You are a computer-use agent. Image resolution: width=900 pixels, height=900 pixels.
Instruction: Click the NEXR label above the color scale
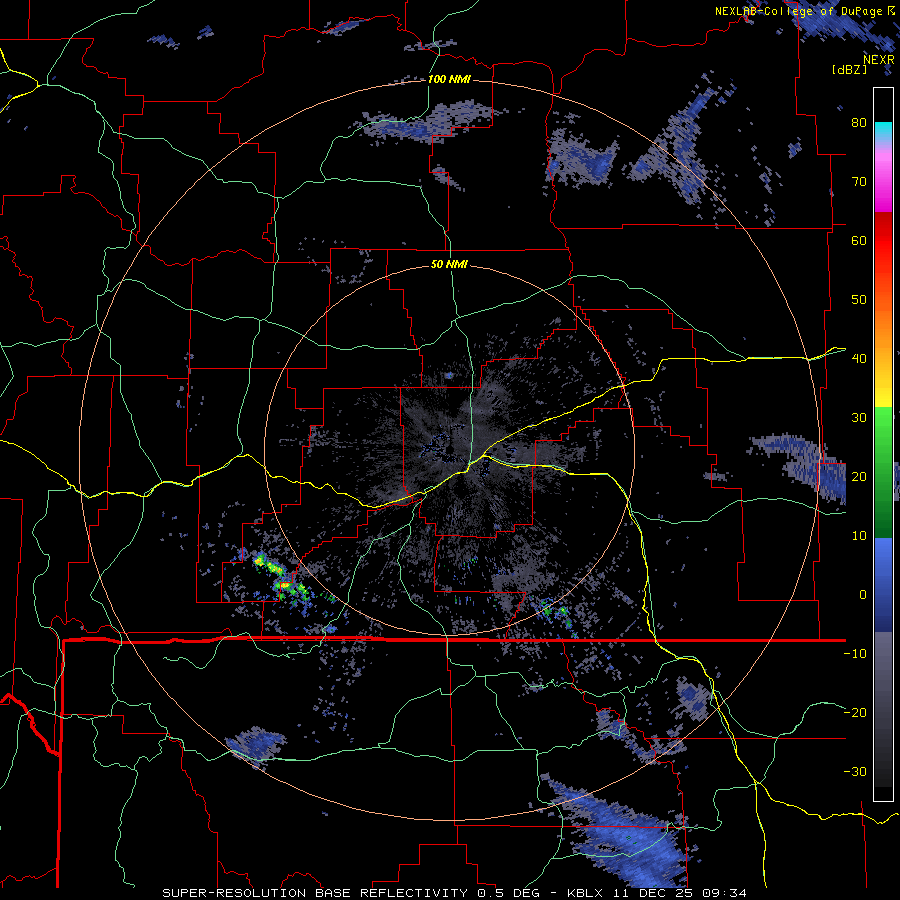coord(879,60)
